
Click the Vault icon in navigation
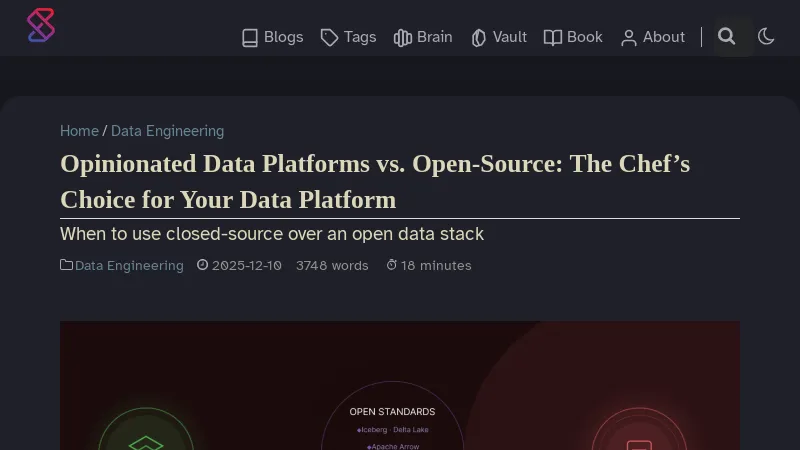pyautogui.click(x=479, y=38)
